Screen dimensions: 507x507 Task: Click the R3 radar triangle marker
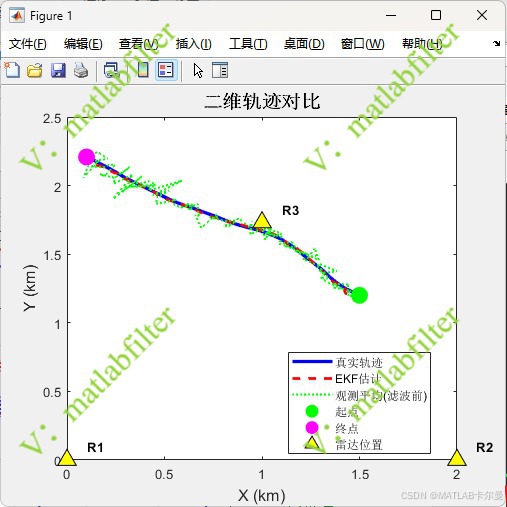tap(262, 220)
